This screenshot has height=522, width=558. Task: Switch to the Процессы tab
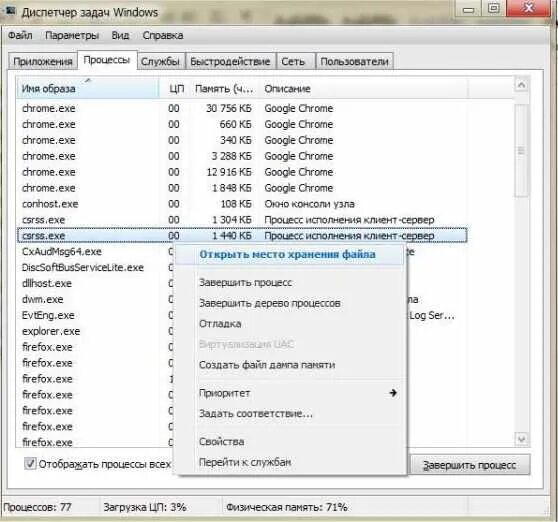click(x=107, y=60)
